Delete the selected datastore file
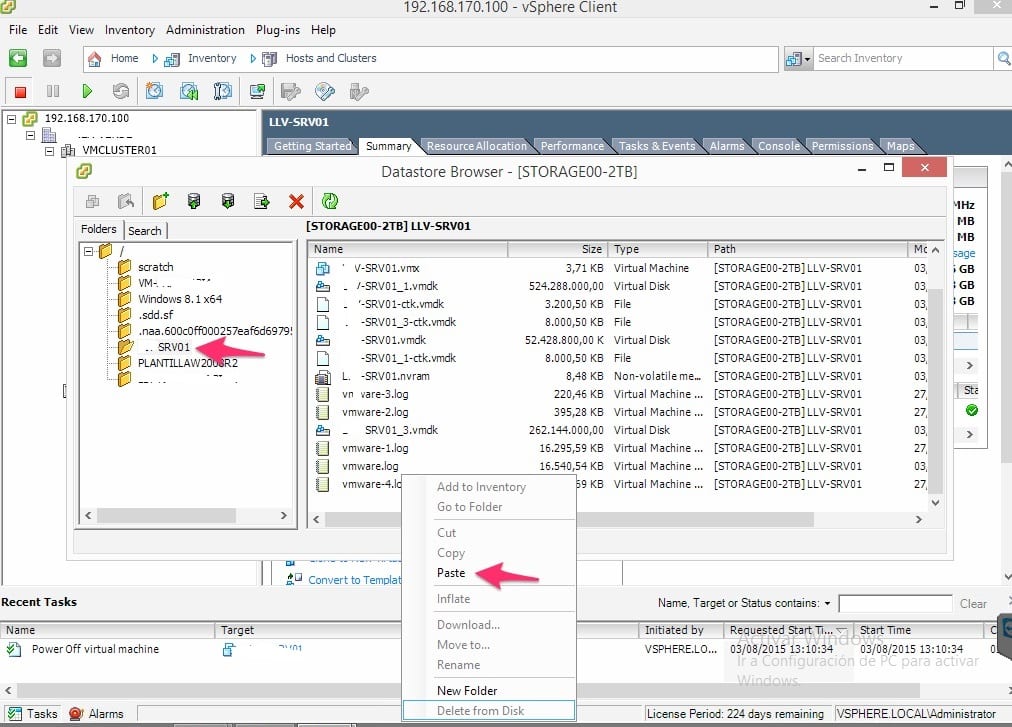 tap(296, 201)
